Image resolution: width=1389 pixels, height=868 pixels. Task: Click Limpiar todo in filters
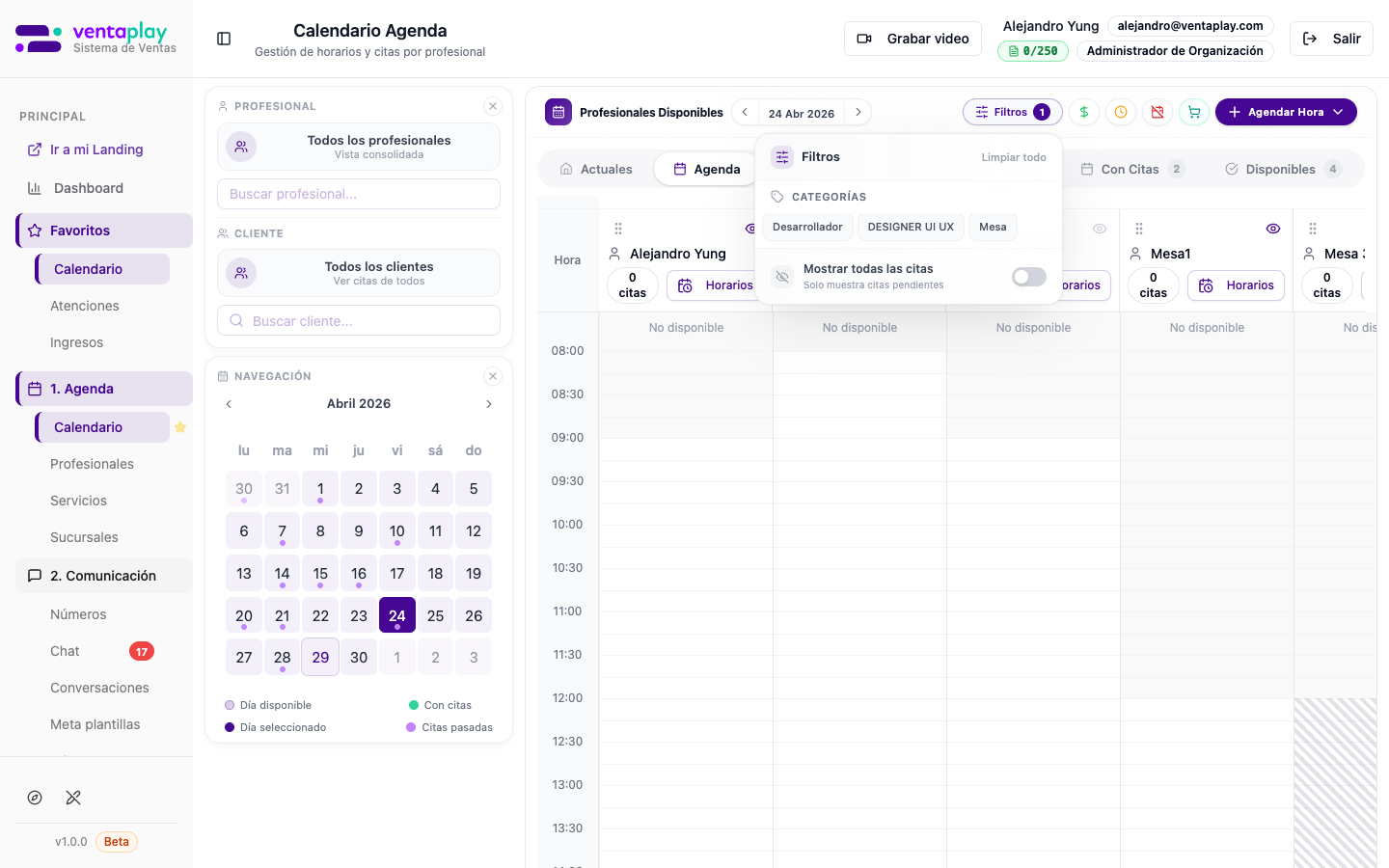[1013, 157]
